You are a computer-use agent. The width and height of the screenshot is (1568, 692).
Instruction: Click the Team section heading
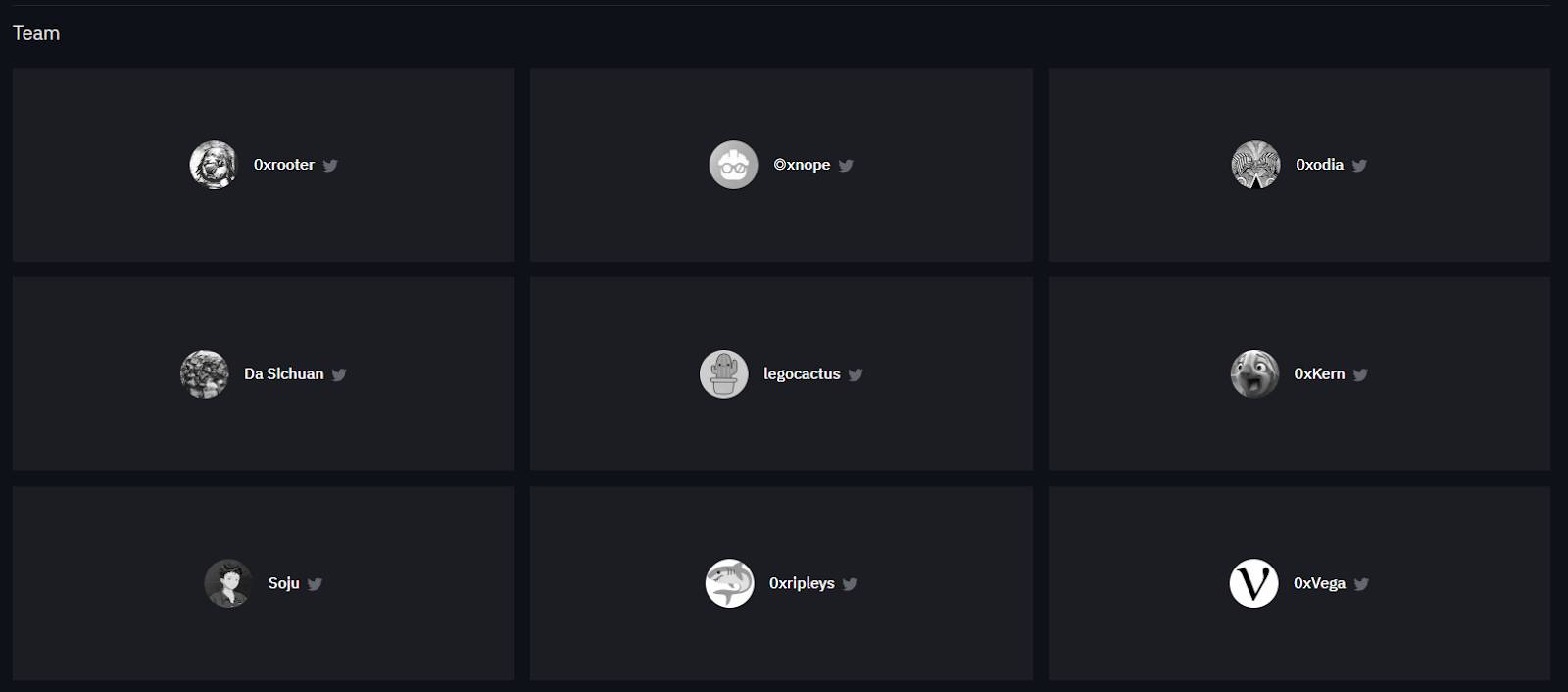[x=36, y=33]
